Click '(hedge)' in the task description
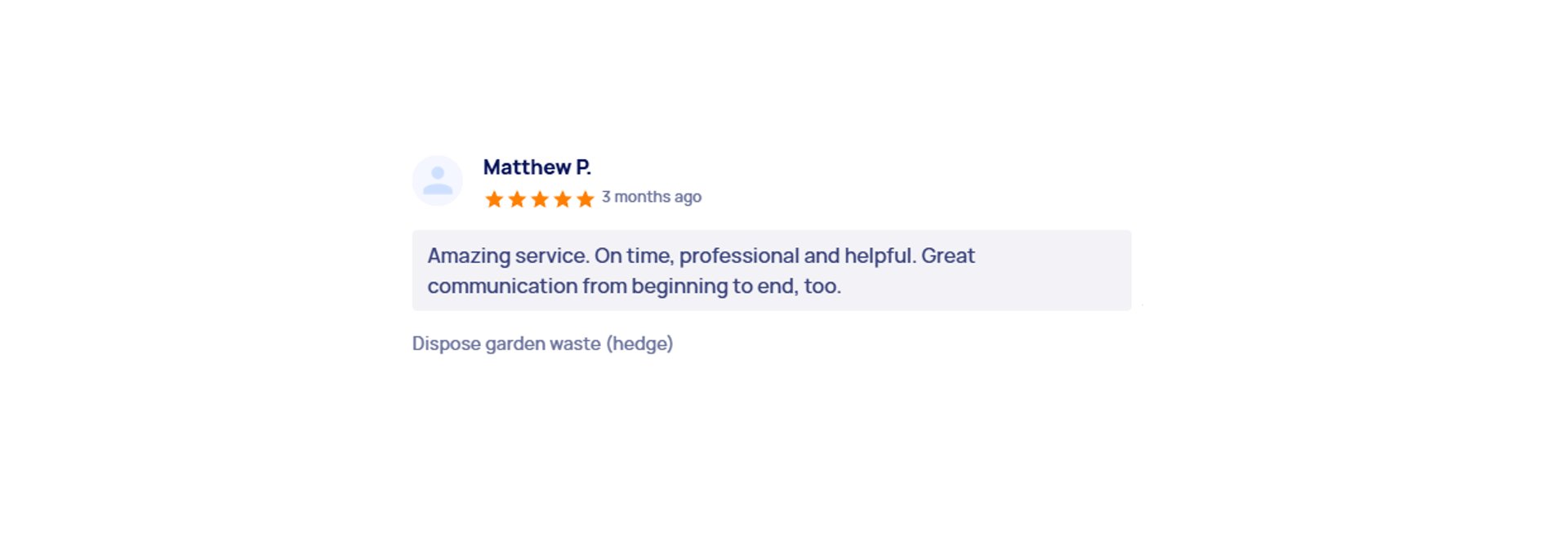Viewport: 1568px width, 556px height. [639, 344]
